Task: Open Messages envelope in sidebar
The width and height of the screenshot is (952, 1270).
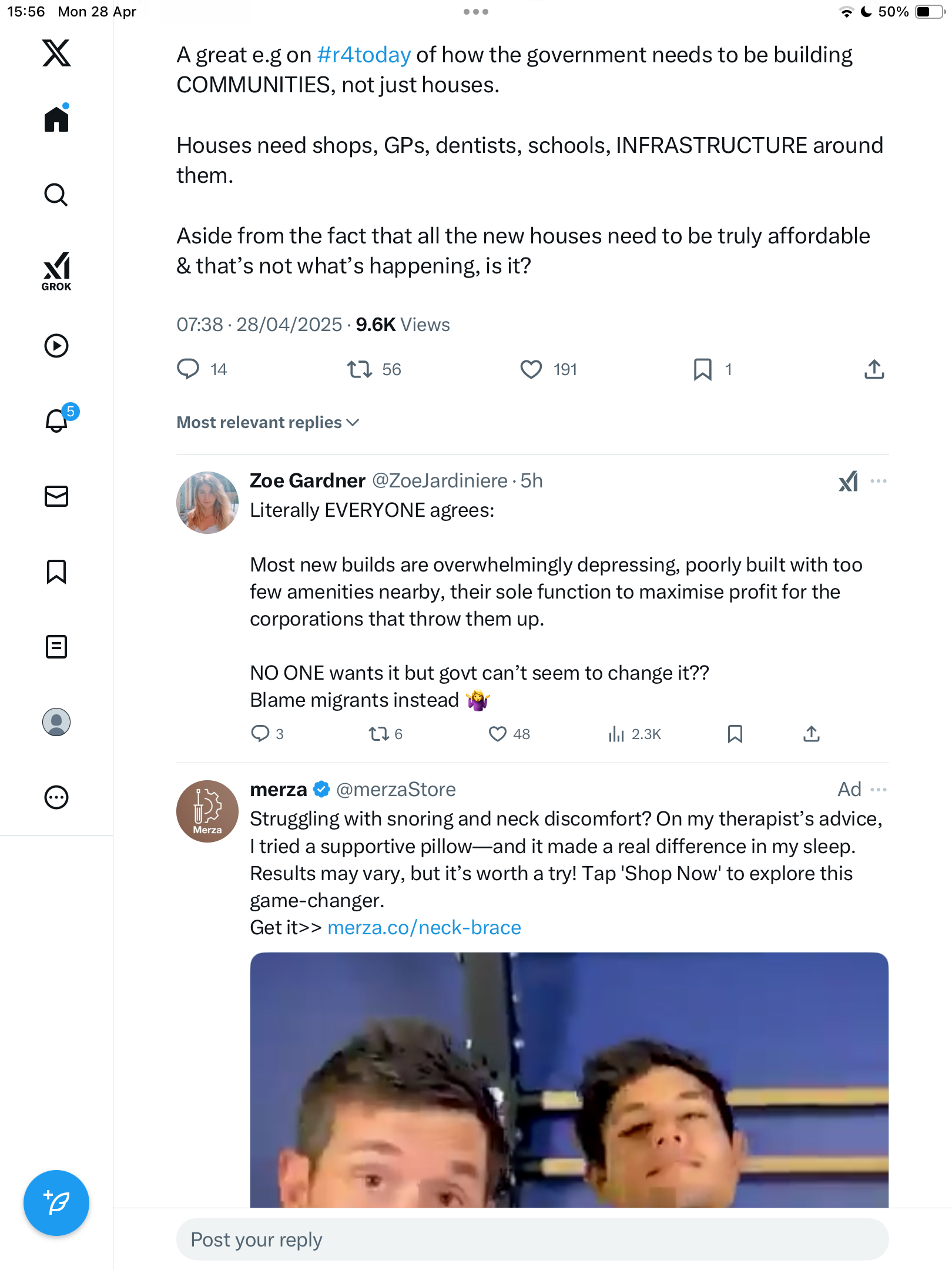Action: [56, 496]
